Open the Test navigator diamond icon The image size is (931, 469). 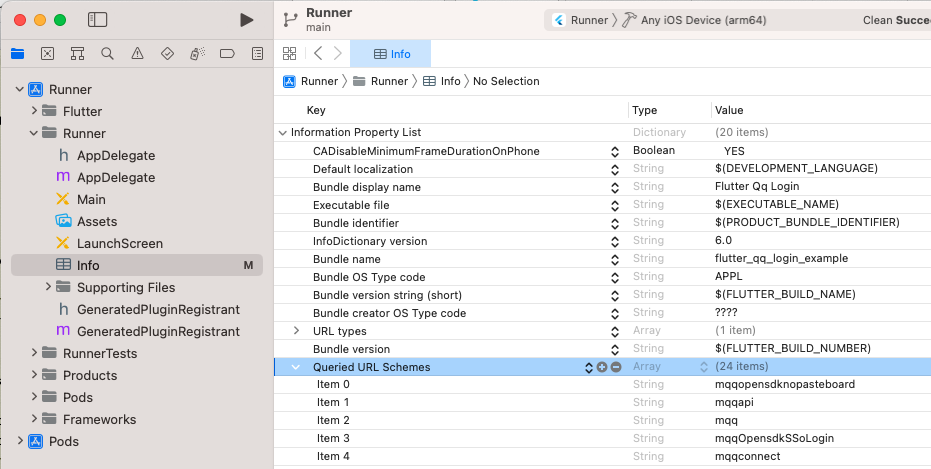pyautogui.click(x=167, y=54)
